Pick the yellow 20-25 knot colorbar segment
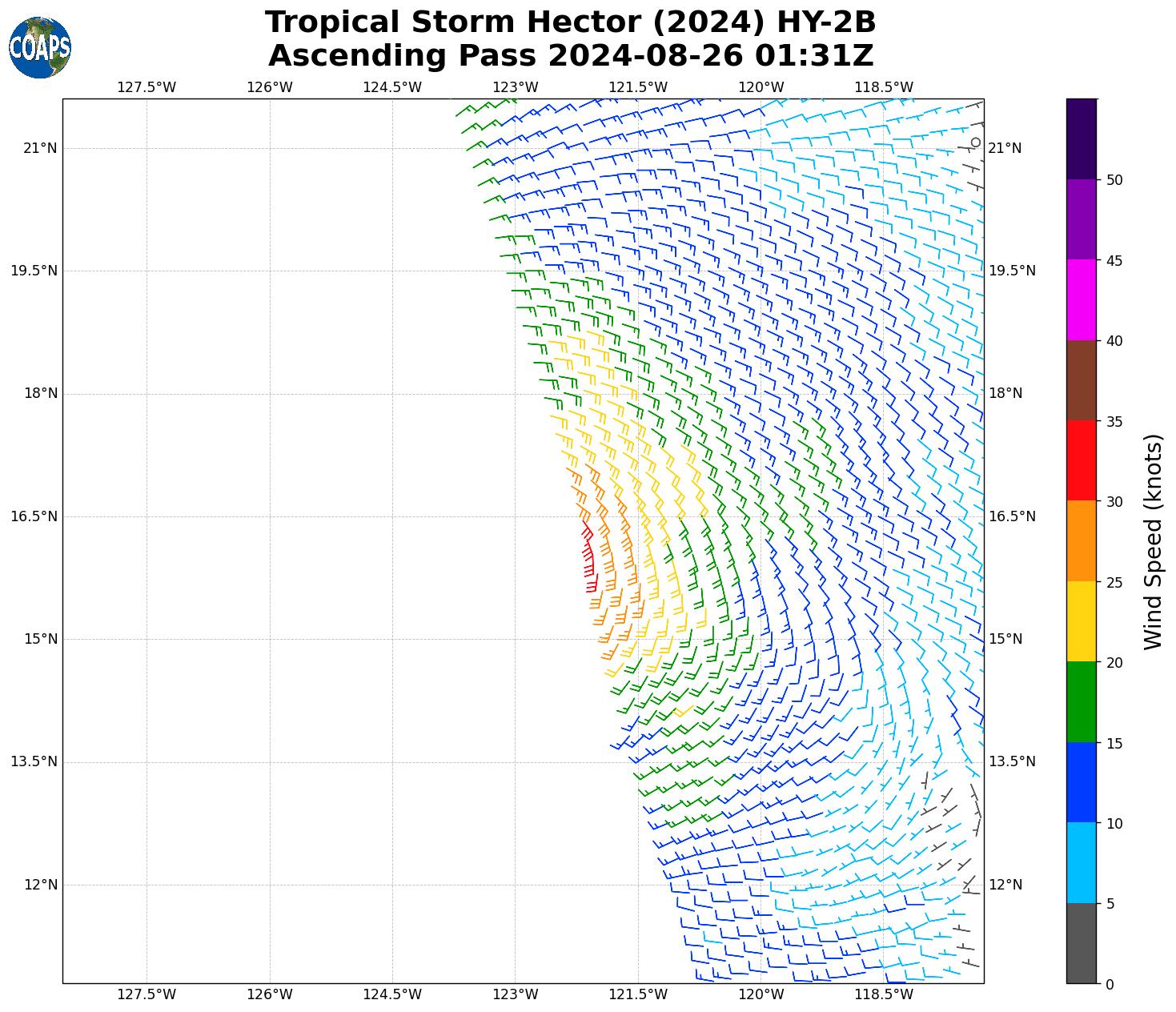Screen dimensions: 1176x1012 (x=1081, y=621)
